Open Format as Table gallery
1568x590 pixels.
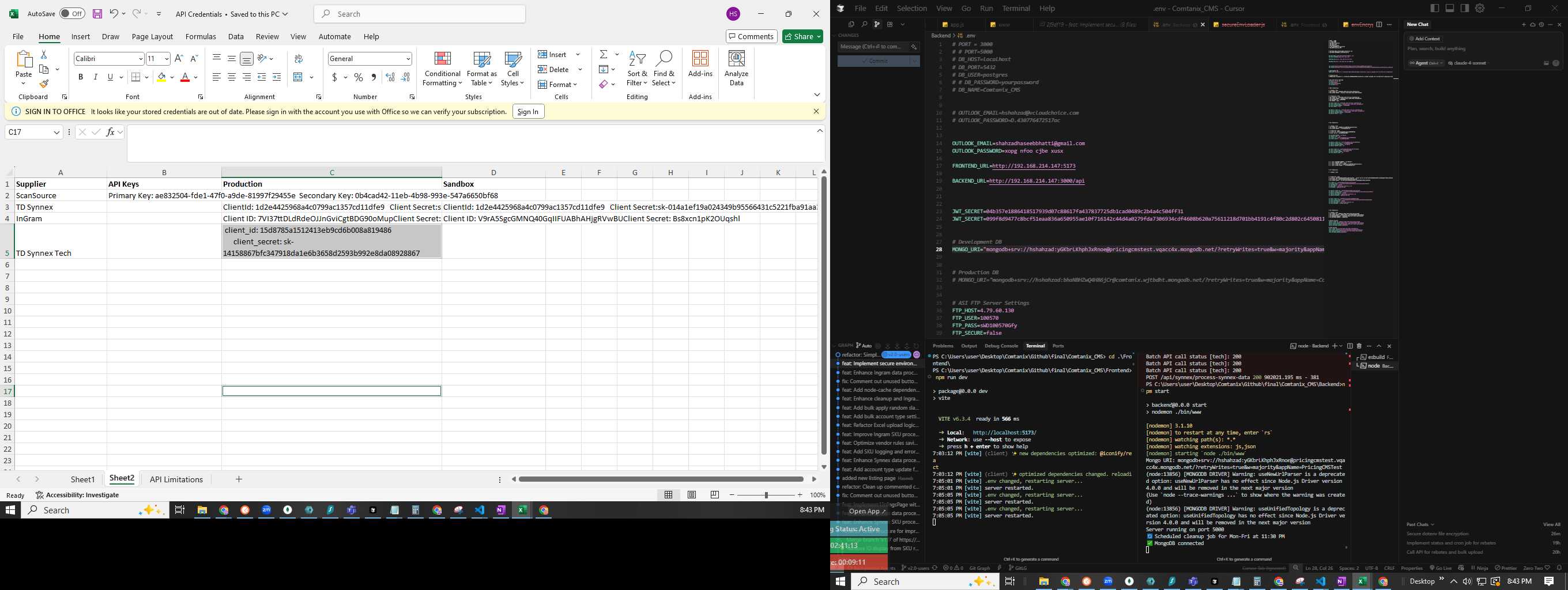481,69
